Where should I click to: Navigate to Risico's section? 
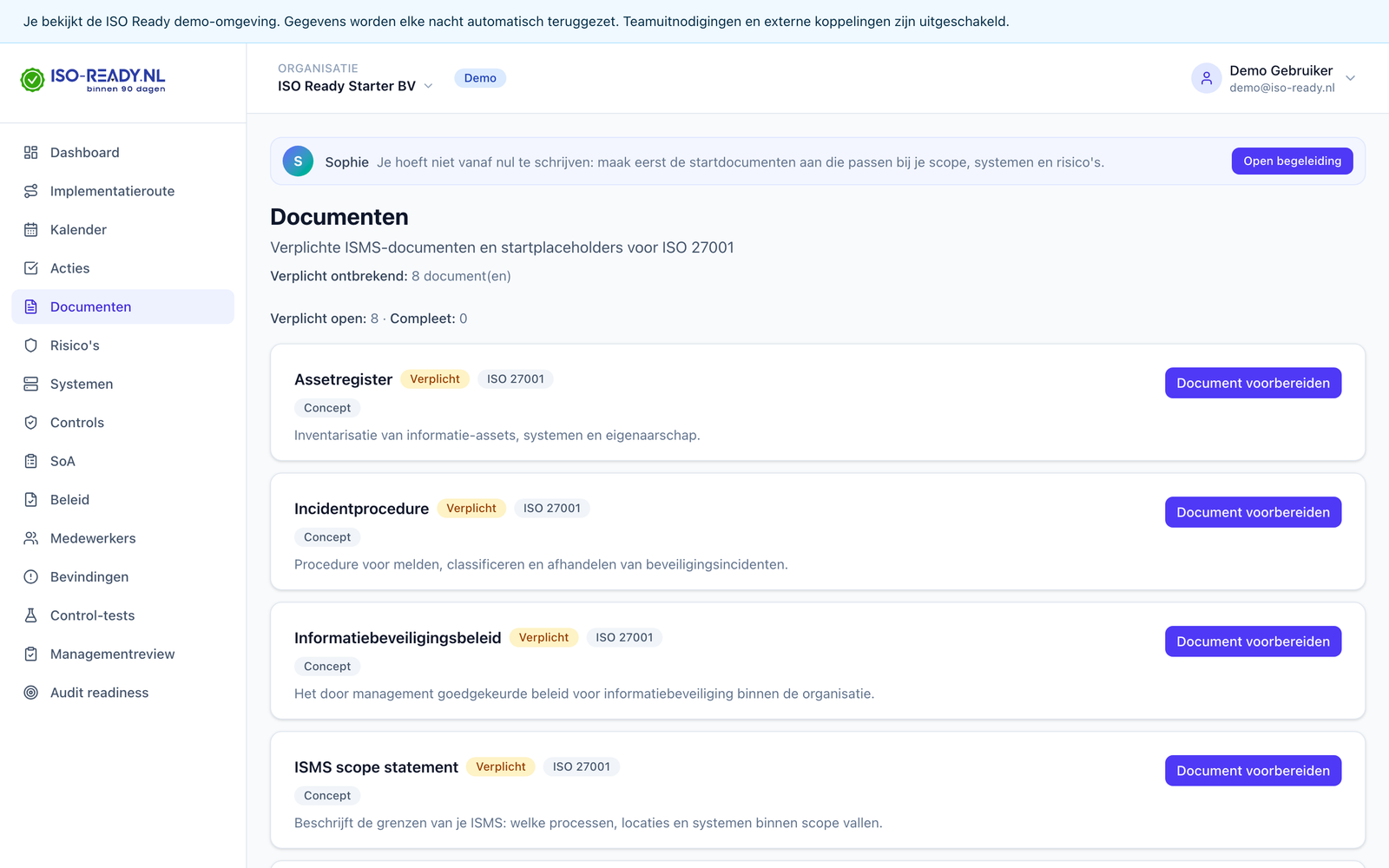[122, 345]
